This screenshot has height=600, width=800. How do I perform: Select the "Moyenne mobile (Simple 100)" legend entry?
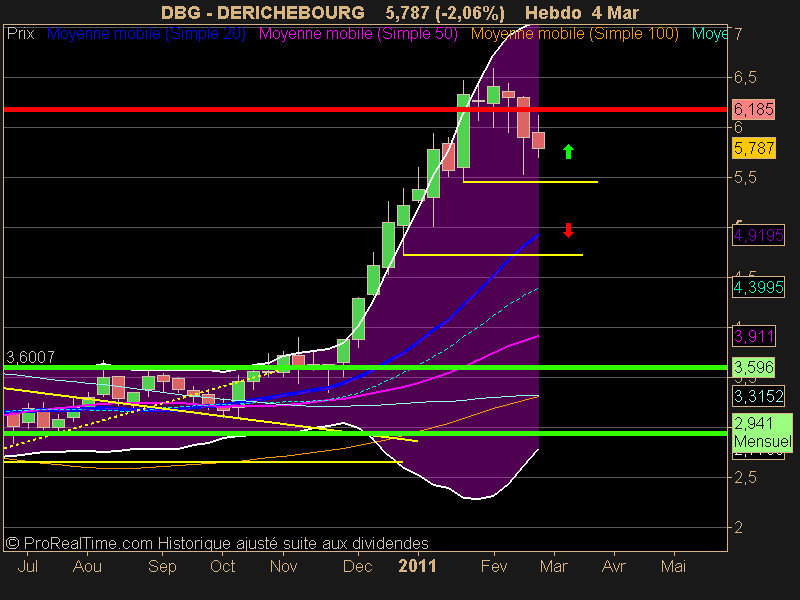[574, 34]
